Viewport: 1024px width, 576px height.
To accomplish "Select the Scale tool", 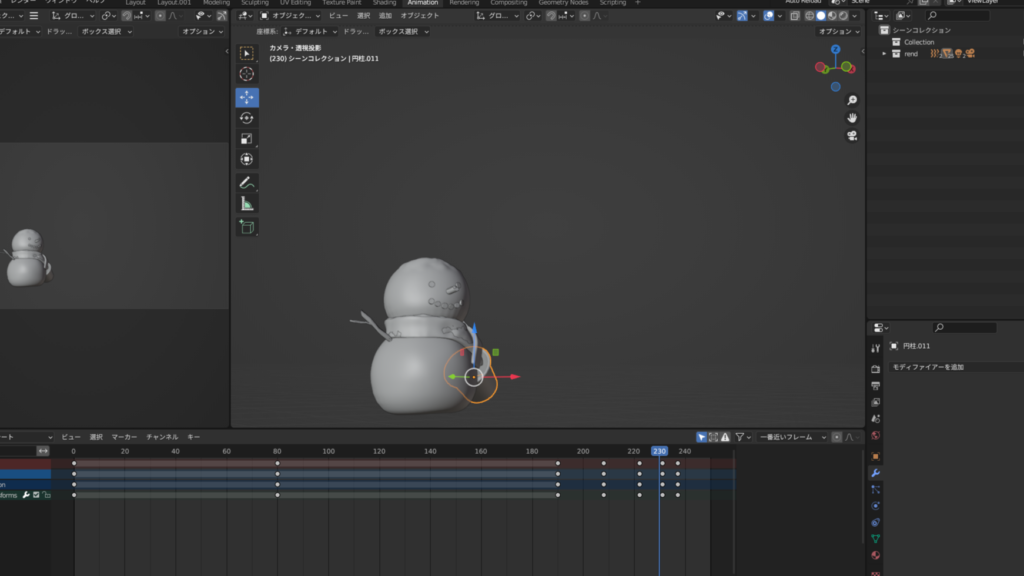I will (247, 138).
